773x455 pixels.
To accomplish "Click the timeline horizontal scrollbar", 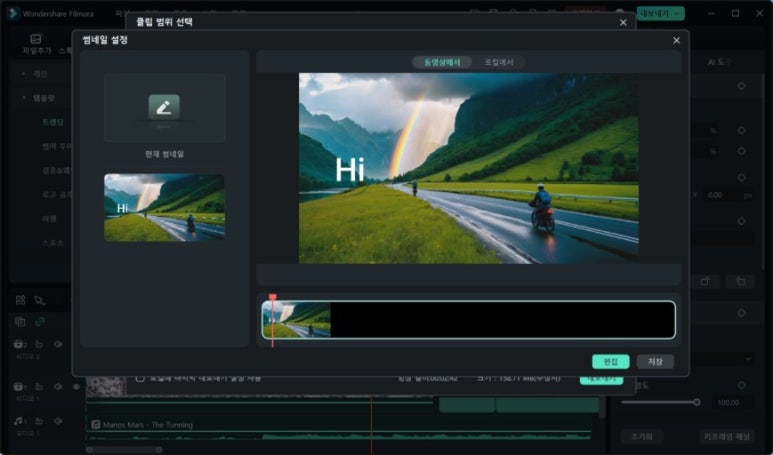I will (124, 450).
